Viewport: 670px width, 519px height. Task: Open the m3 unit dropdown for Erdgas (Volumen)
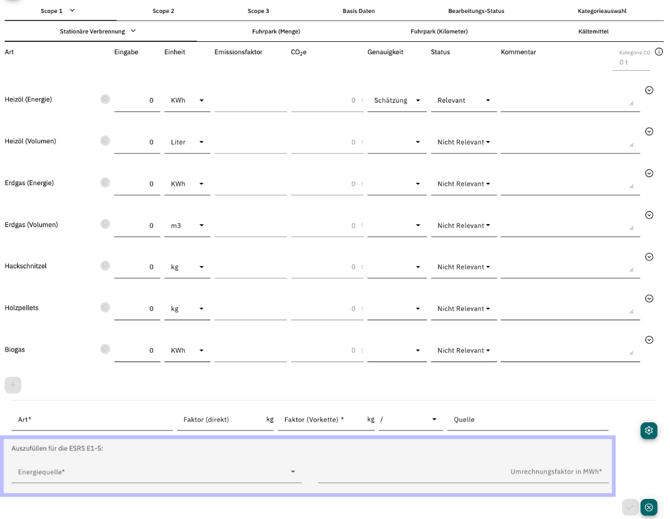point(187,226)
